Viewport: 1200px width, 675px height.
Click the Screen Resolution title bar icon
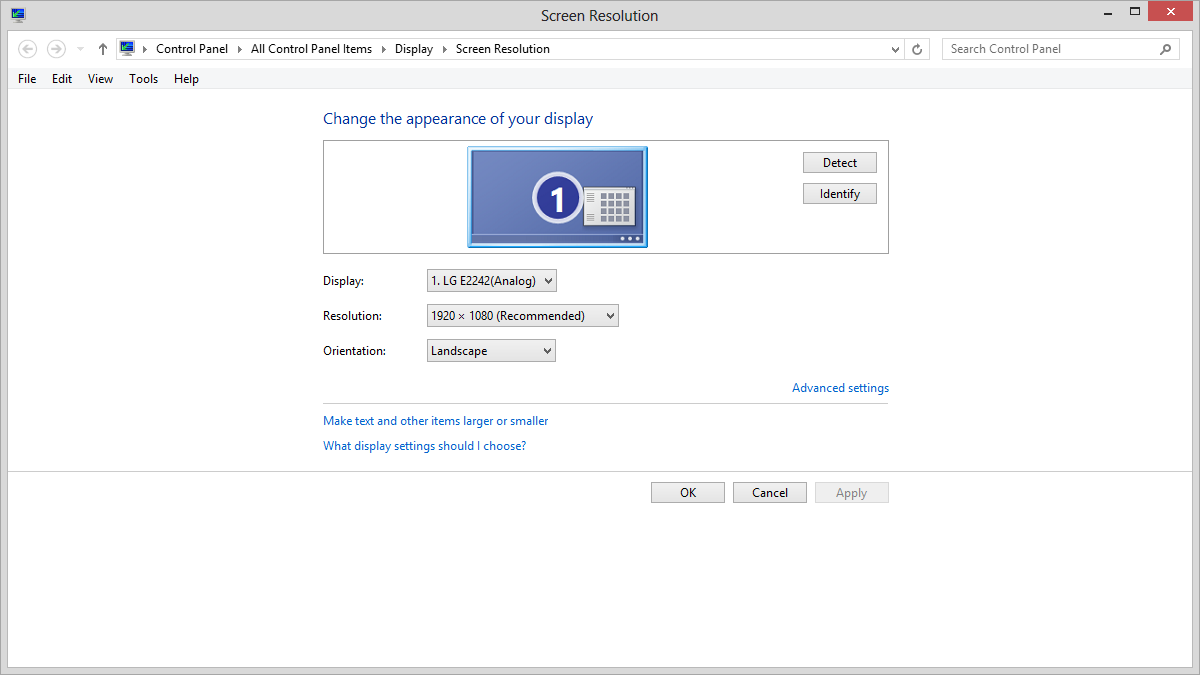[18, 15]
